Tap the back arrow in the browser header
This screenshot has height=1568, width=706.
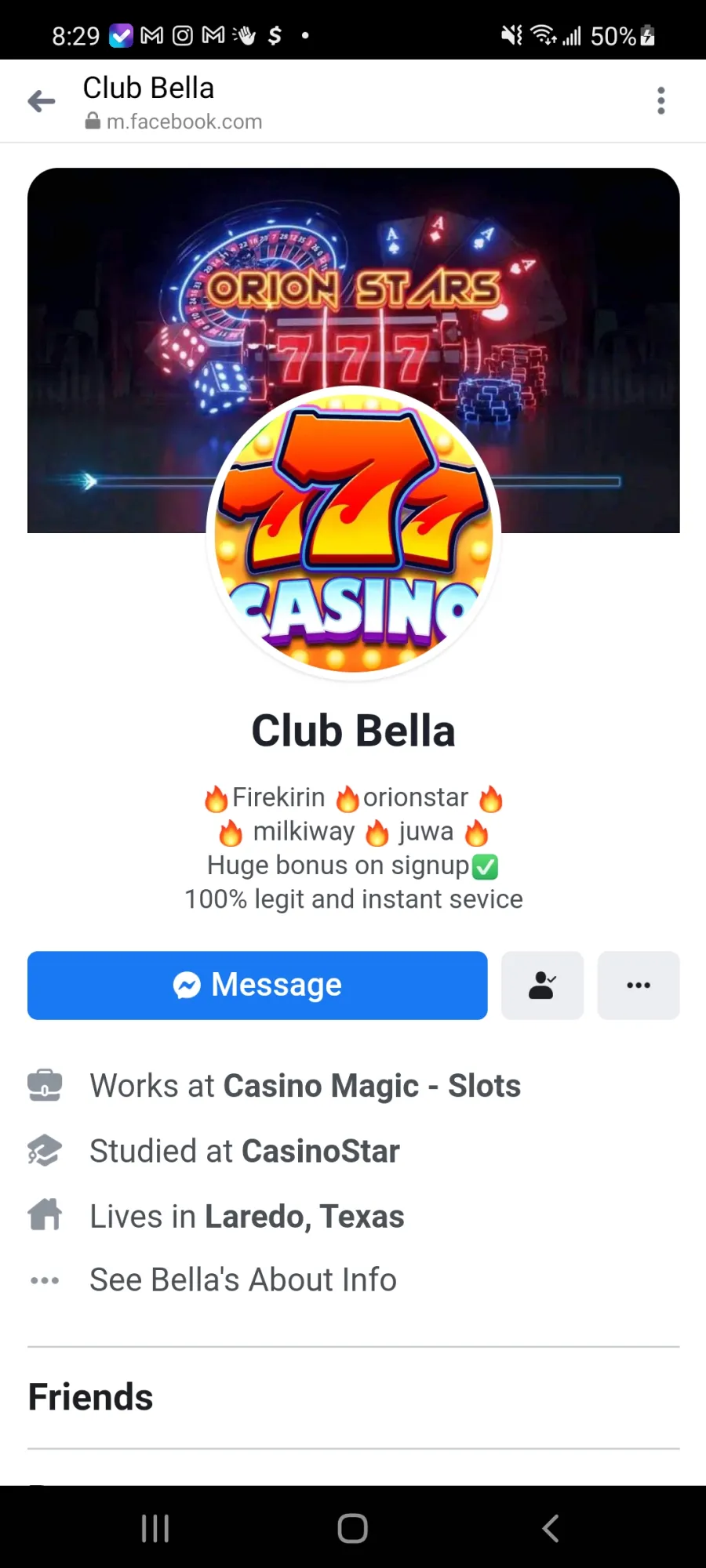pyautogui.click(x=42, y=101)
